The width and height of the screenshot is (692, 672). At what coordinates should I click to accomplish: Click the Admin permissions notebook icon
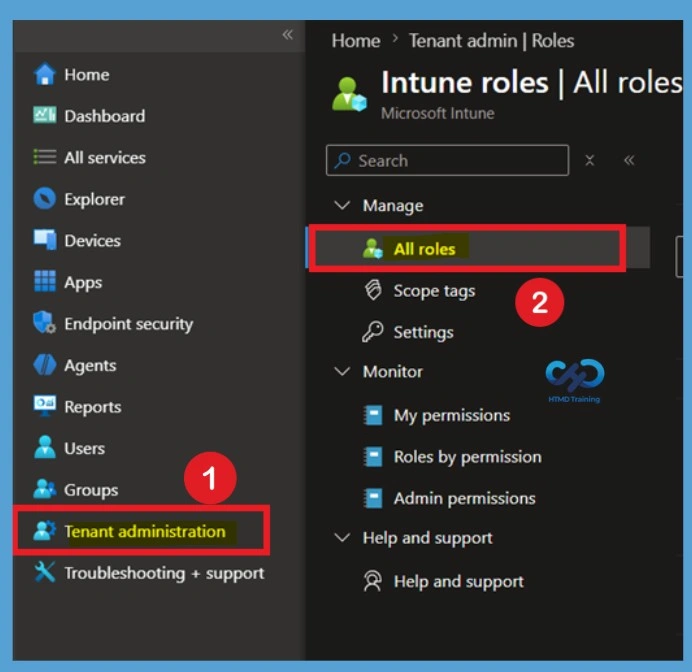373,498
